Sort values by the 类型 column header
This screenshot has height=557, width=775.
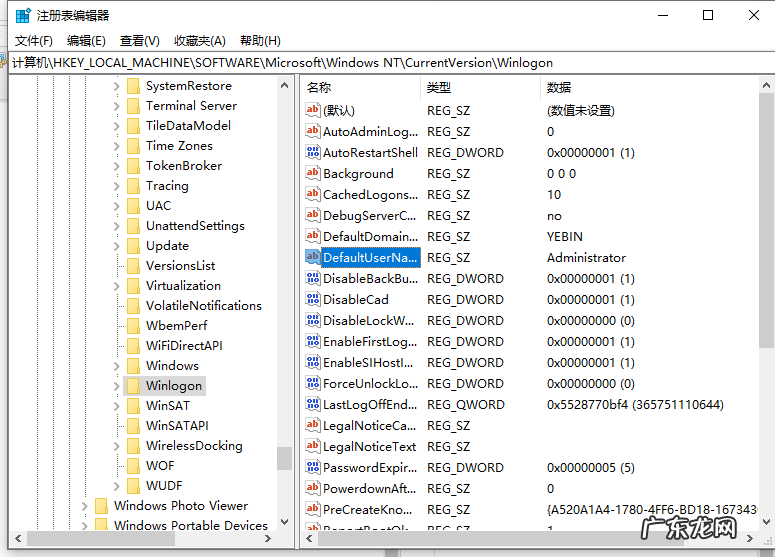point(481,87)
